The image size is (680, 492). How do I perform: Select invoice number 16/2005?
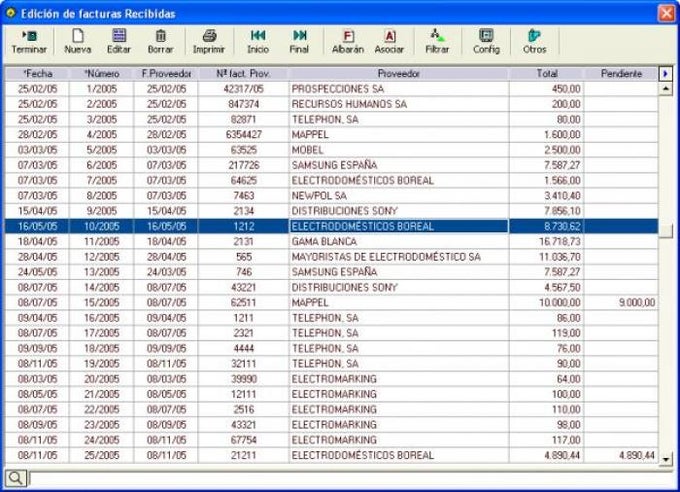click(101, 318)
